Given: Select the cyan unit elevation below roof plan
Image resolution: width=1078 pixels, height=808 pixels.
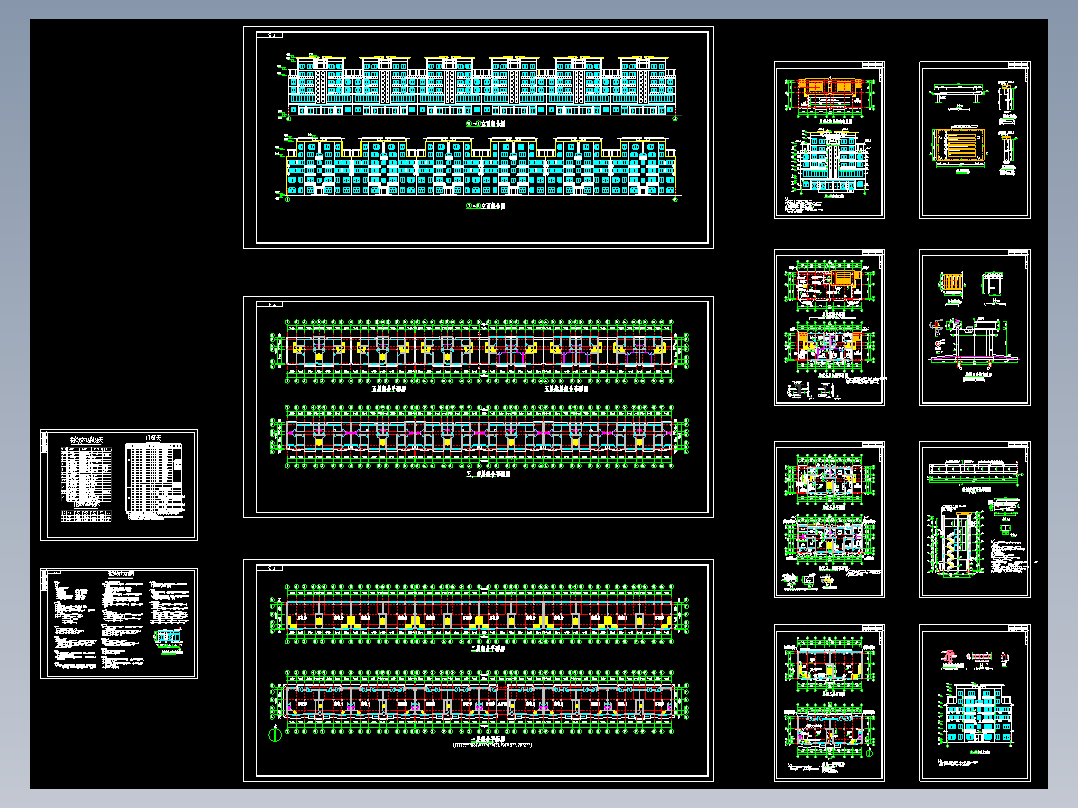Looking at the screenshot, I should [x=830, y=162].
